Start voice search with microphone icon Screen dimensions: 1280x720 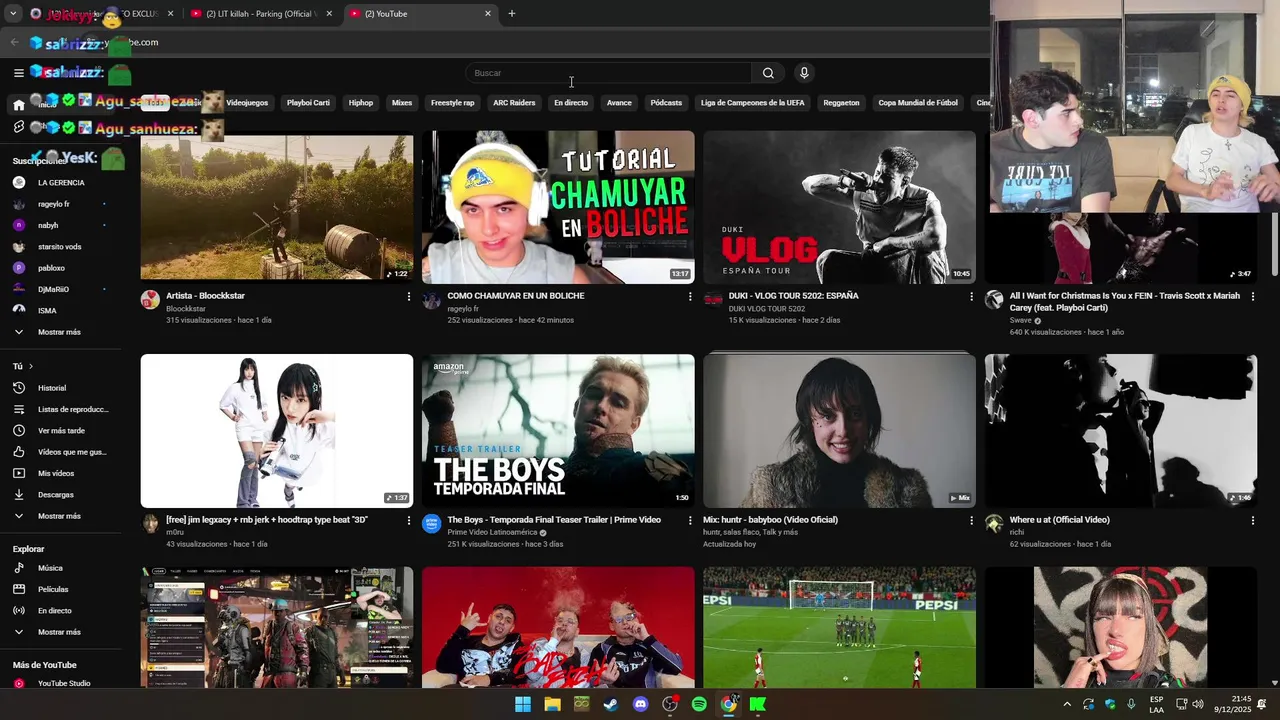coord(803,73)
